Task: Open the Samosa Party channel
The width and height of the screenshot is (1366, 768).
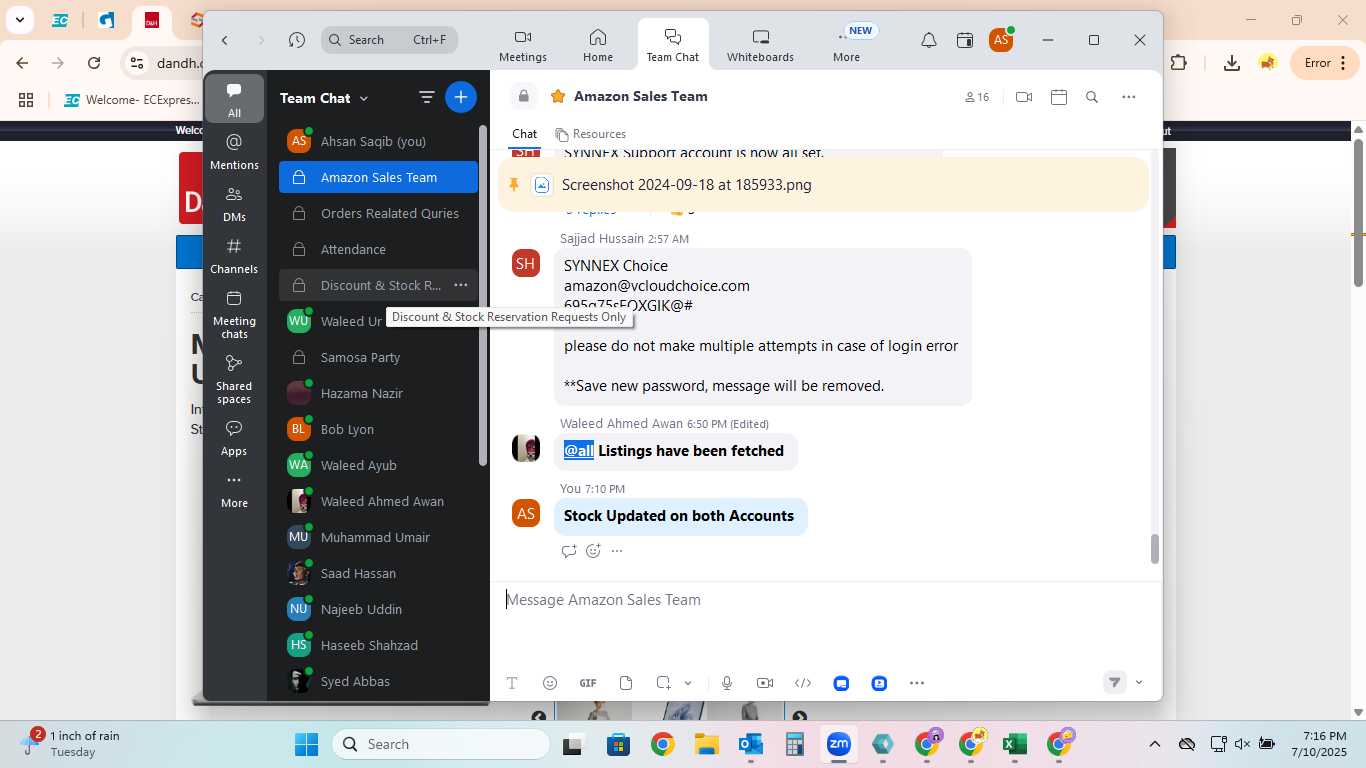Action: [378, 357]
